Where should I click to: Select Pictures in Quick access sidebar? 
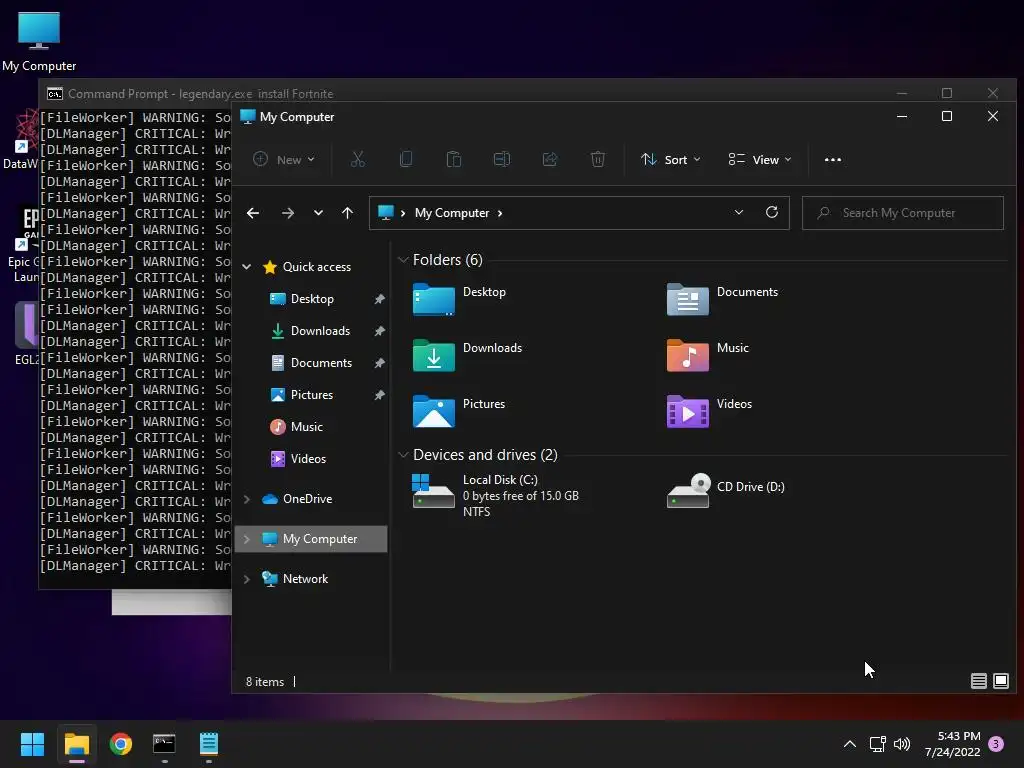coord(312,394)
